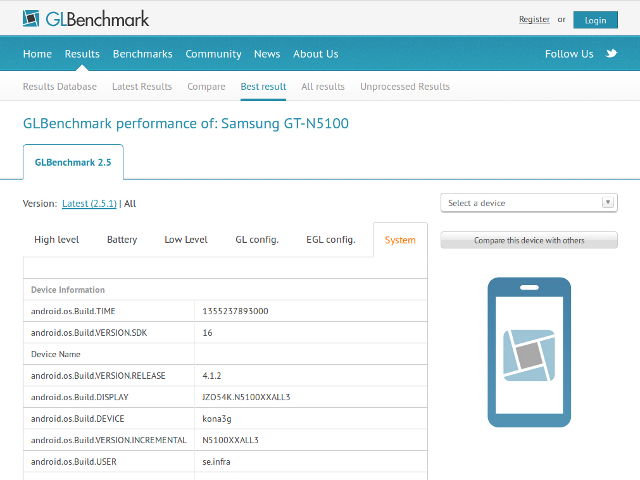Click the Follow Us label
Screen dimensions: 640x480
[x=569, y=54]
